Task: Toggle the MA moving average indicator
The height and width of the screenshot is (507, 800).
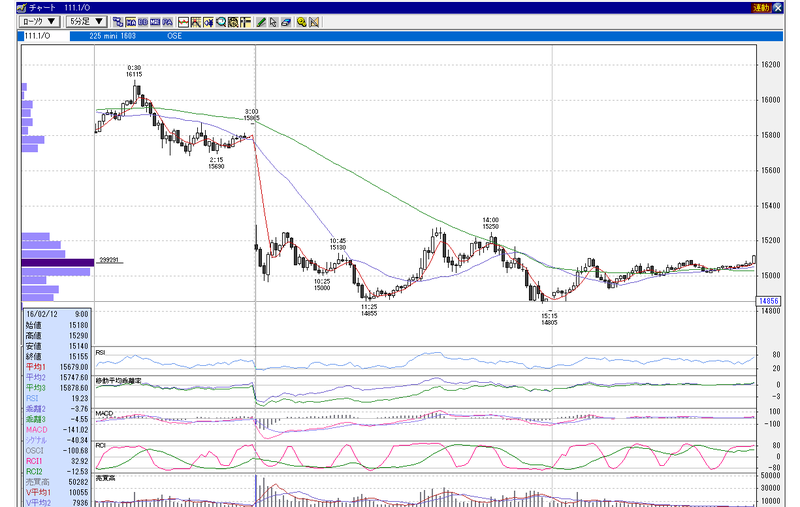Action: point(131,22)
